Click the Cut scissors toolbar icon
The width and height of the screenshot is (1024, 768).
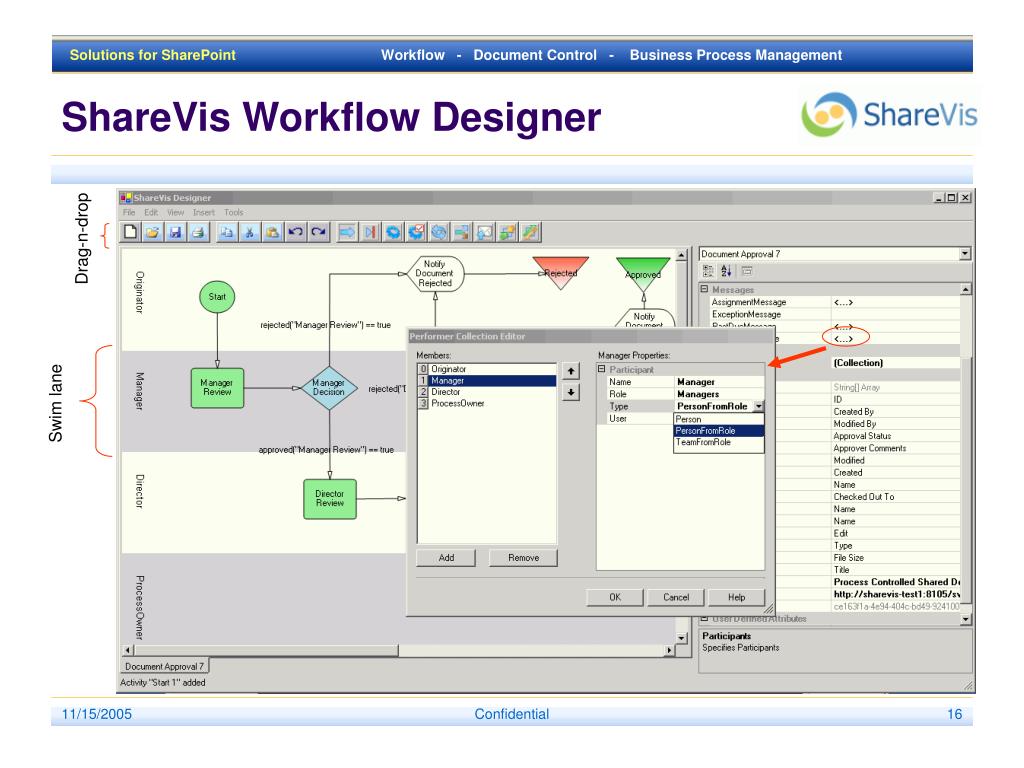(249, 232)
